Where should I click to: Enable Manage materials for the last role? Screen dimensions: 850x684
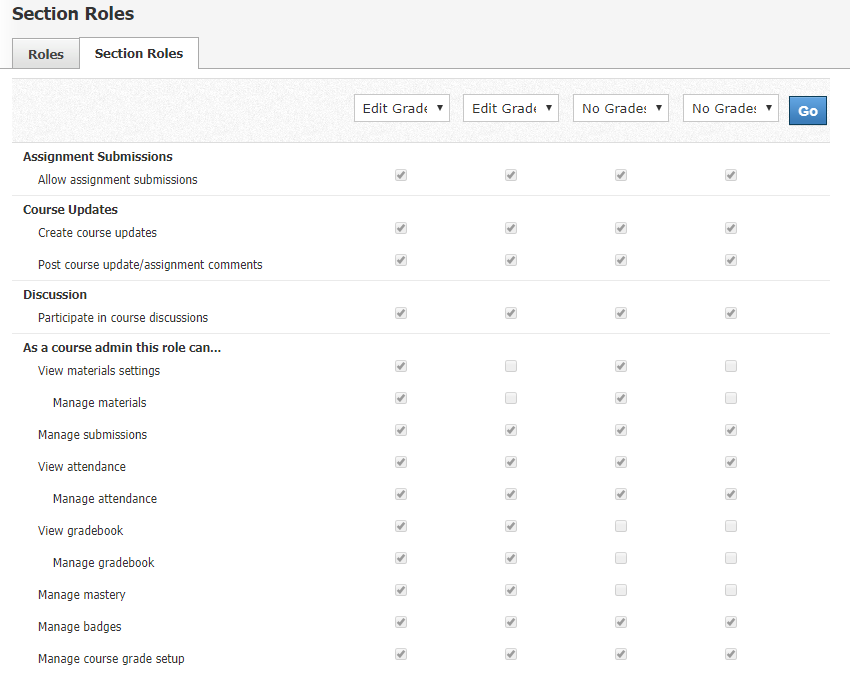click(x=731, y=398)
